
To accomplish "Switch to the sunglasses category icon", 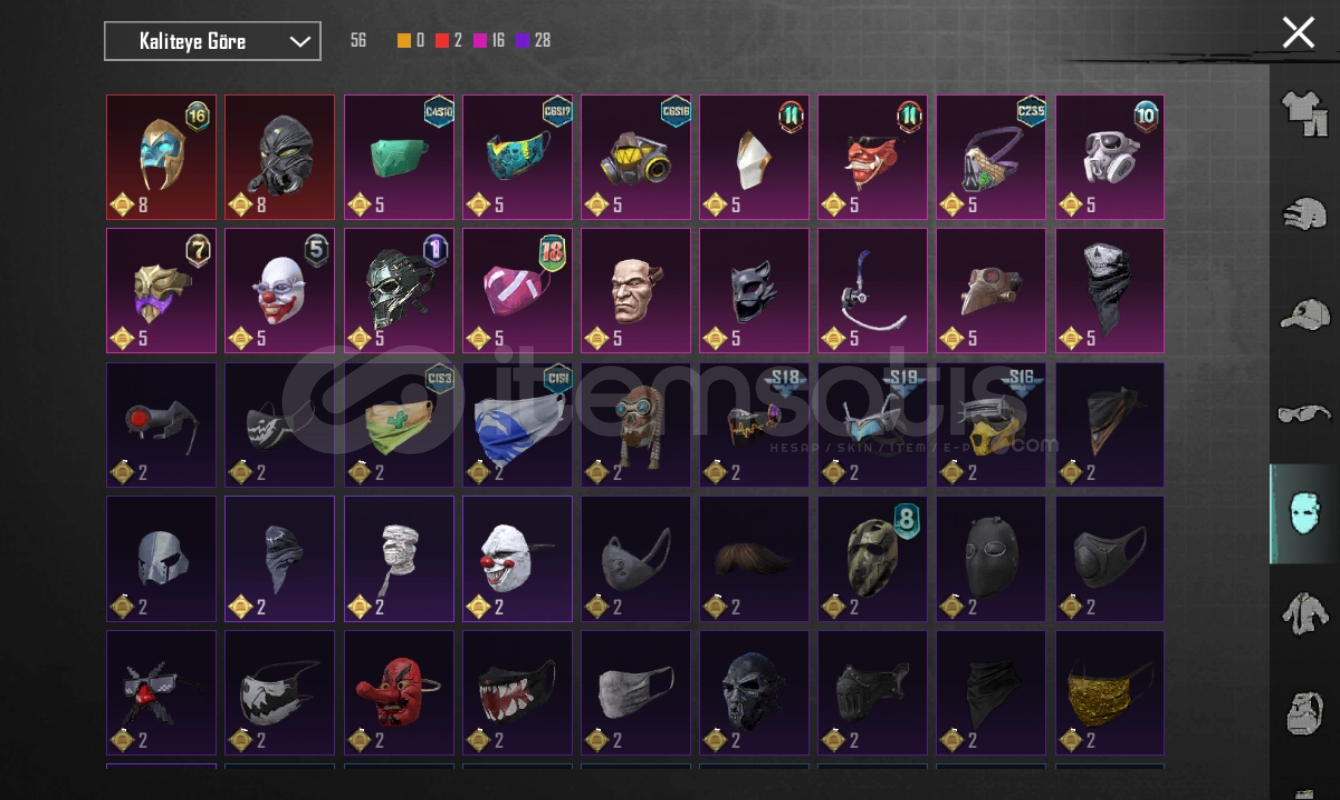I will click(1305, 413).
